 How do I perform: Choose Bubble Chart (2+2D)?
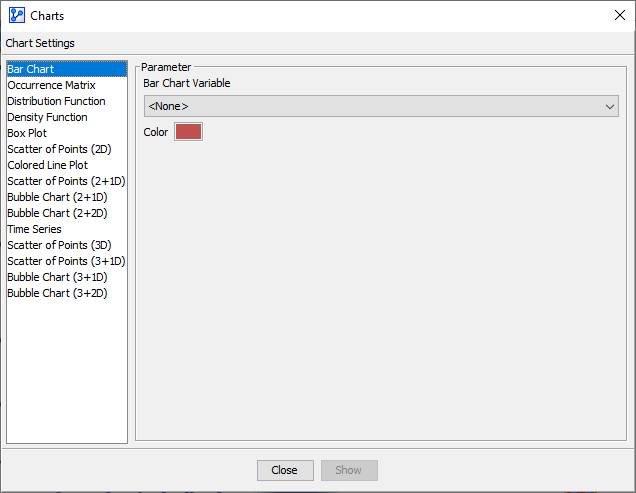tap(57, 213)
